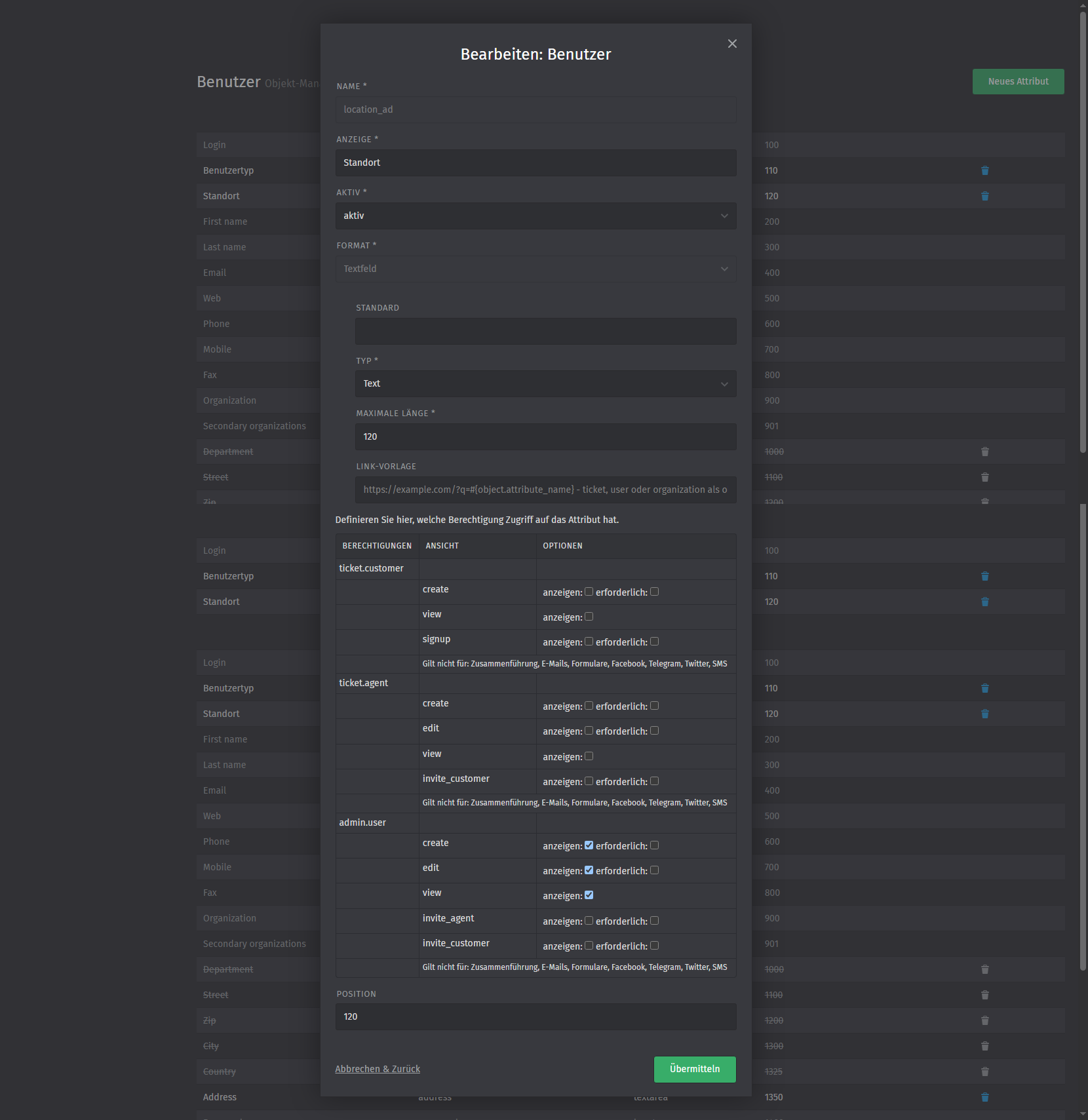Open the Aktiv dropdown
Image resolution: width=1088 pixels, height=1120 pixels.
click(x=535, y=216)
